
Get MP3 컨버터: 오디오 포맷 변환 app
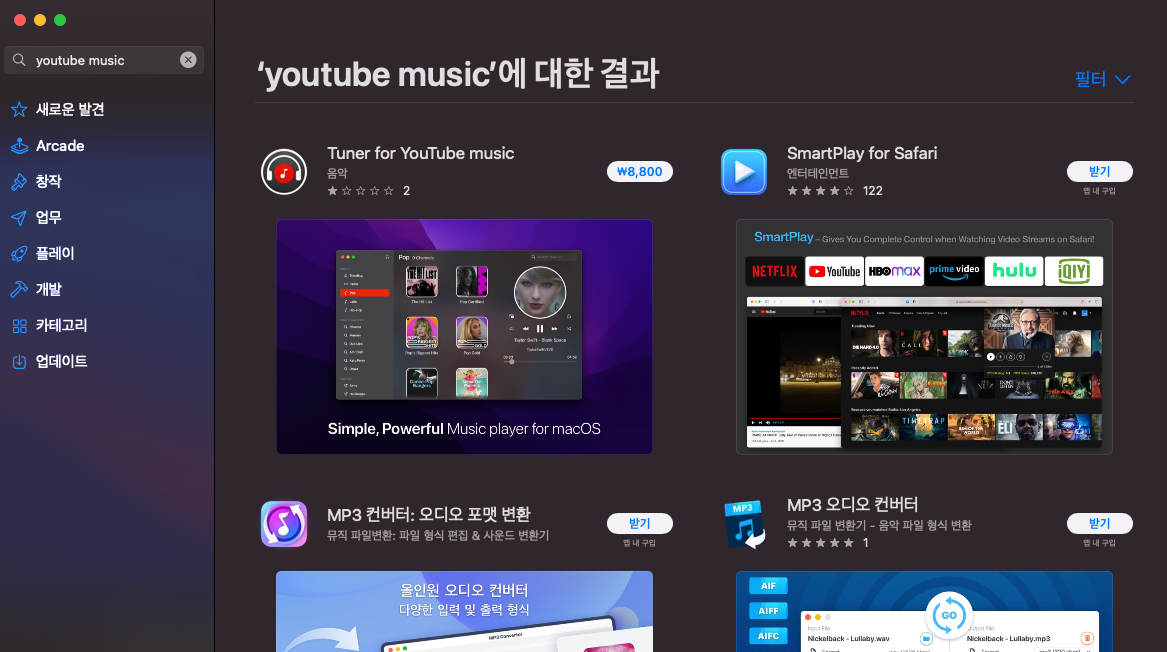[x=639, y=523]
